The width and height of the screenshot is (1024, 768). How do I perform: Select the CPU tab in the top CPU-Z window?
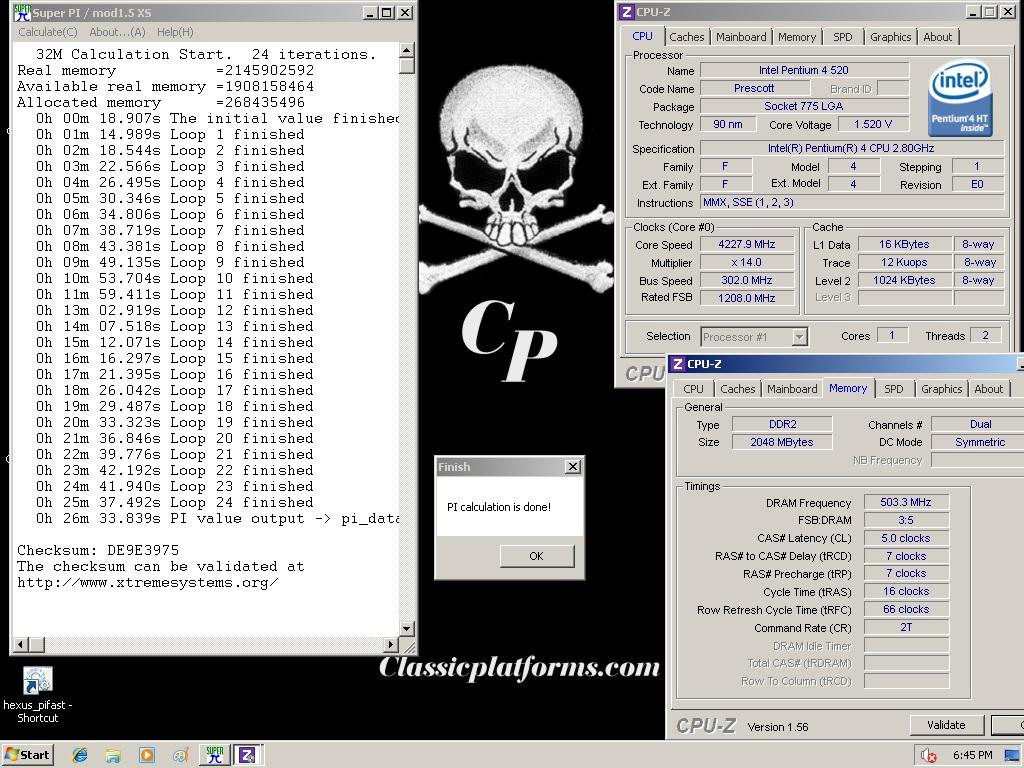pyautogui.click(x=642, y=37)
